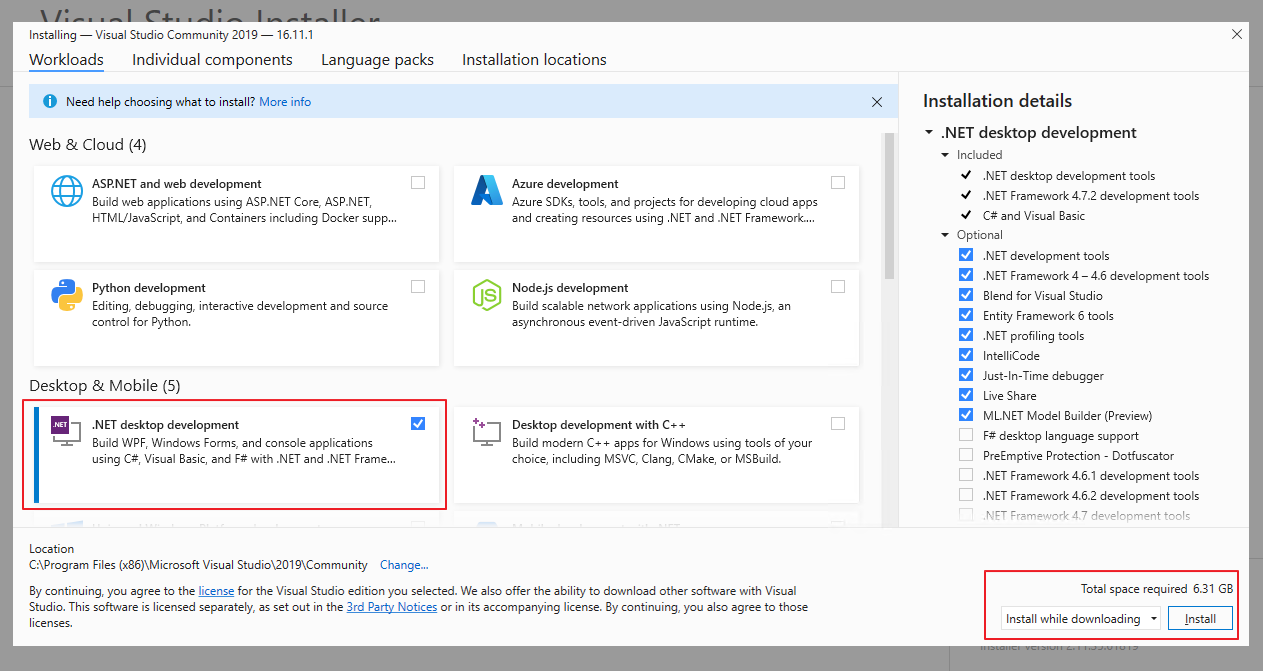This screenshot has height=671, width=1263.
Task: Dismiss the 'Need help choosing' banner
Action: [877, 101]
